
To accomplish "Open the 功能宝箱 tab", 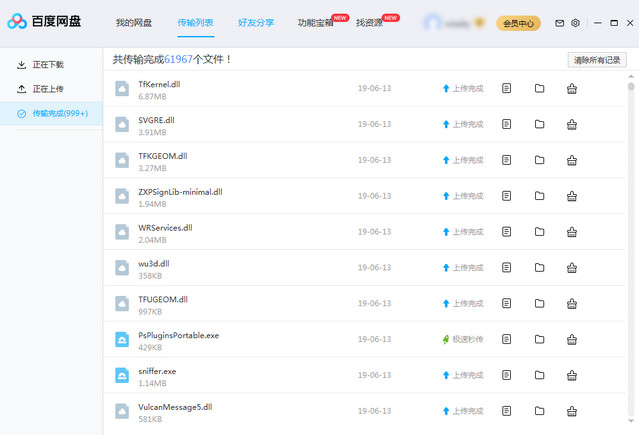I will point(314,22).
